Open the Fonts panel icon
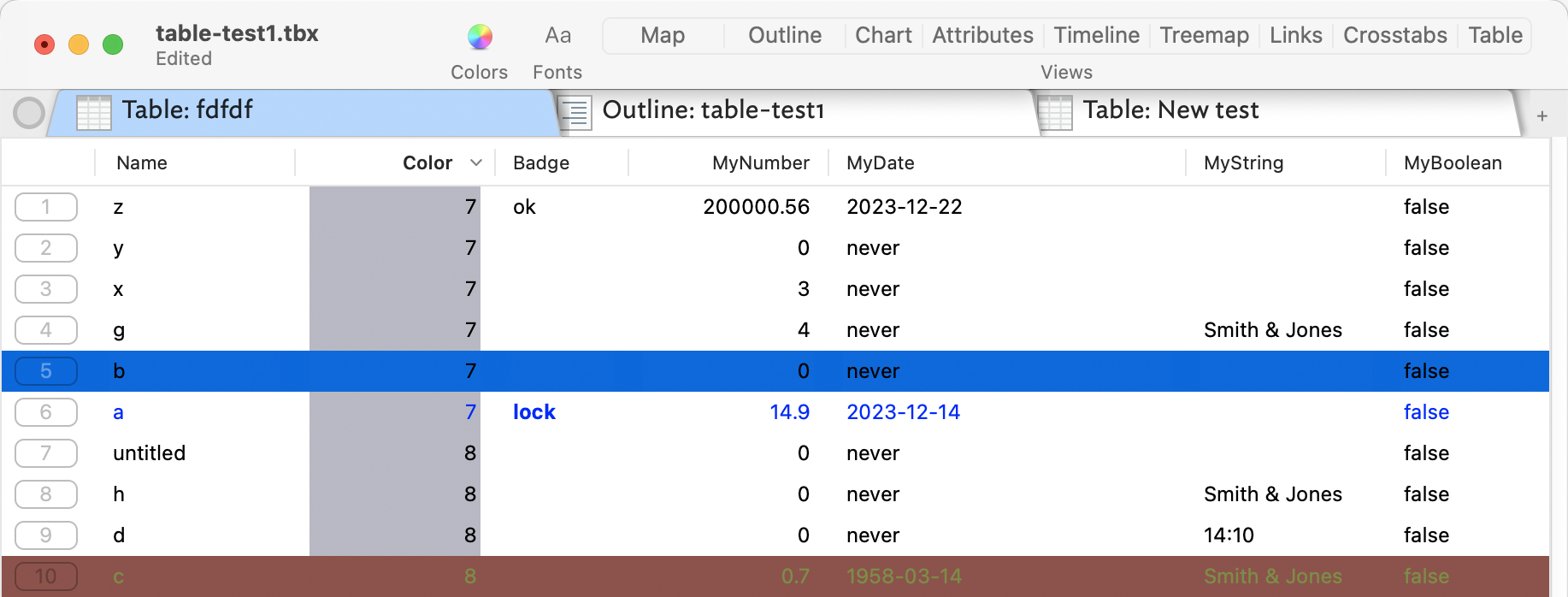Viewport: 1568px width, 597px height. coord(557,36)
